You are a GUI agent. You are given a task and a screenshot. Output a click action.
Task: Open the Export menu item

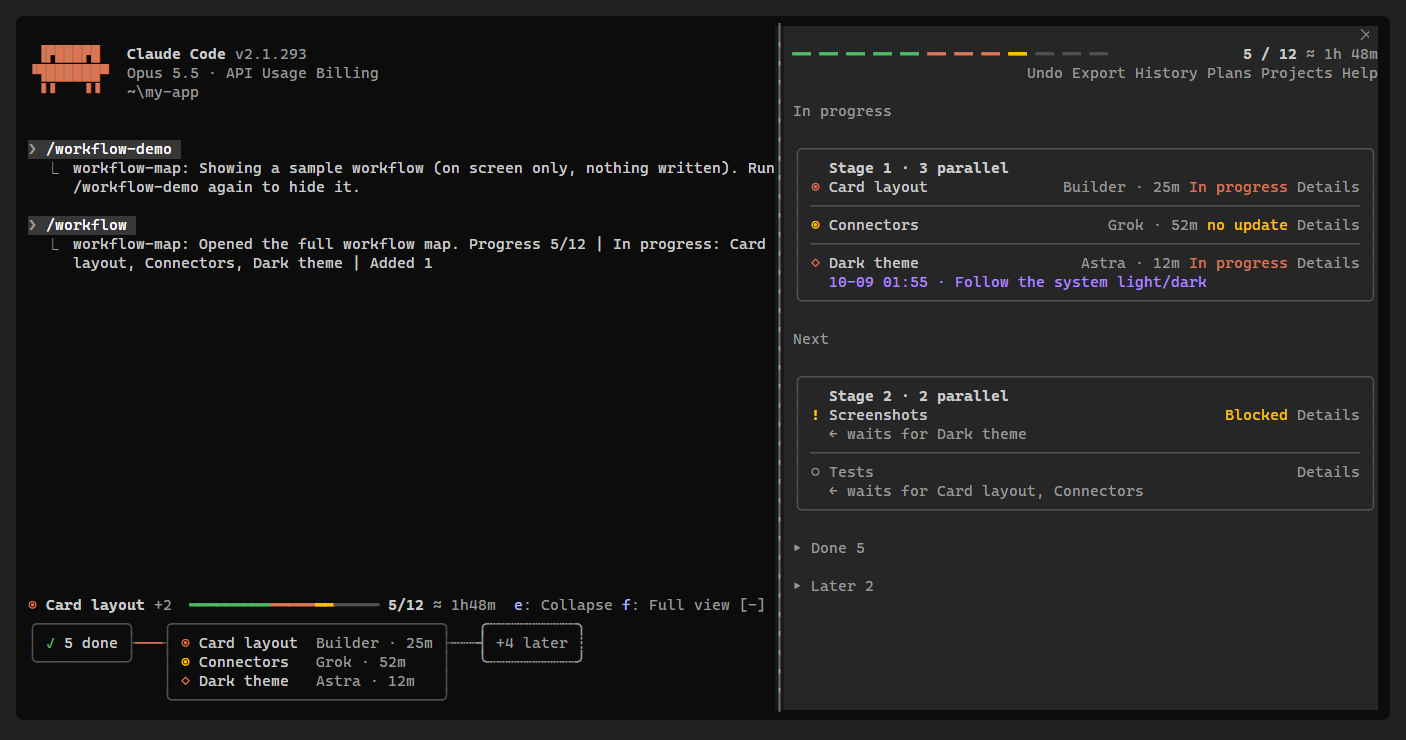pos(1099,73)
